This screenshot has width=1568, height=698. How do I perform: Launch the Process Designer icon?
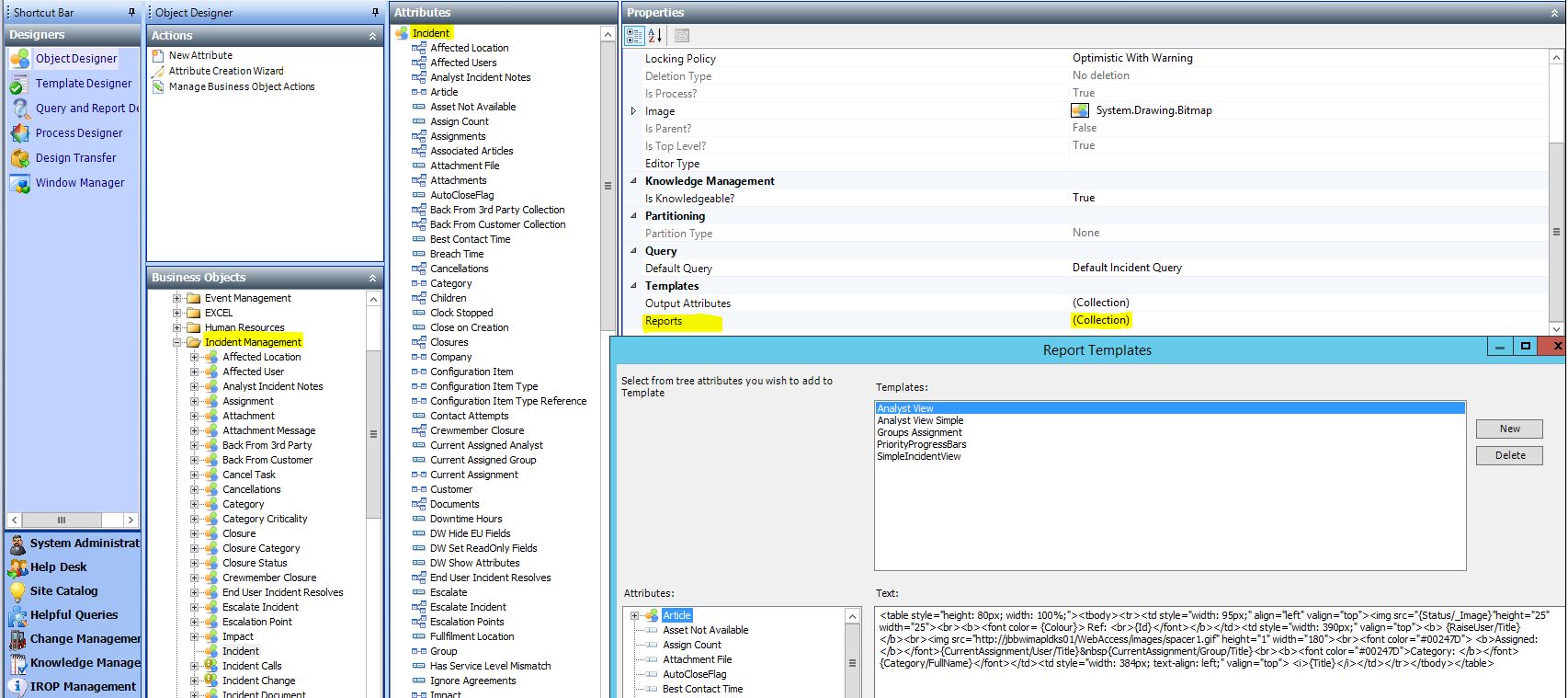click(20, 133)
